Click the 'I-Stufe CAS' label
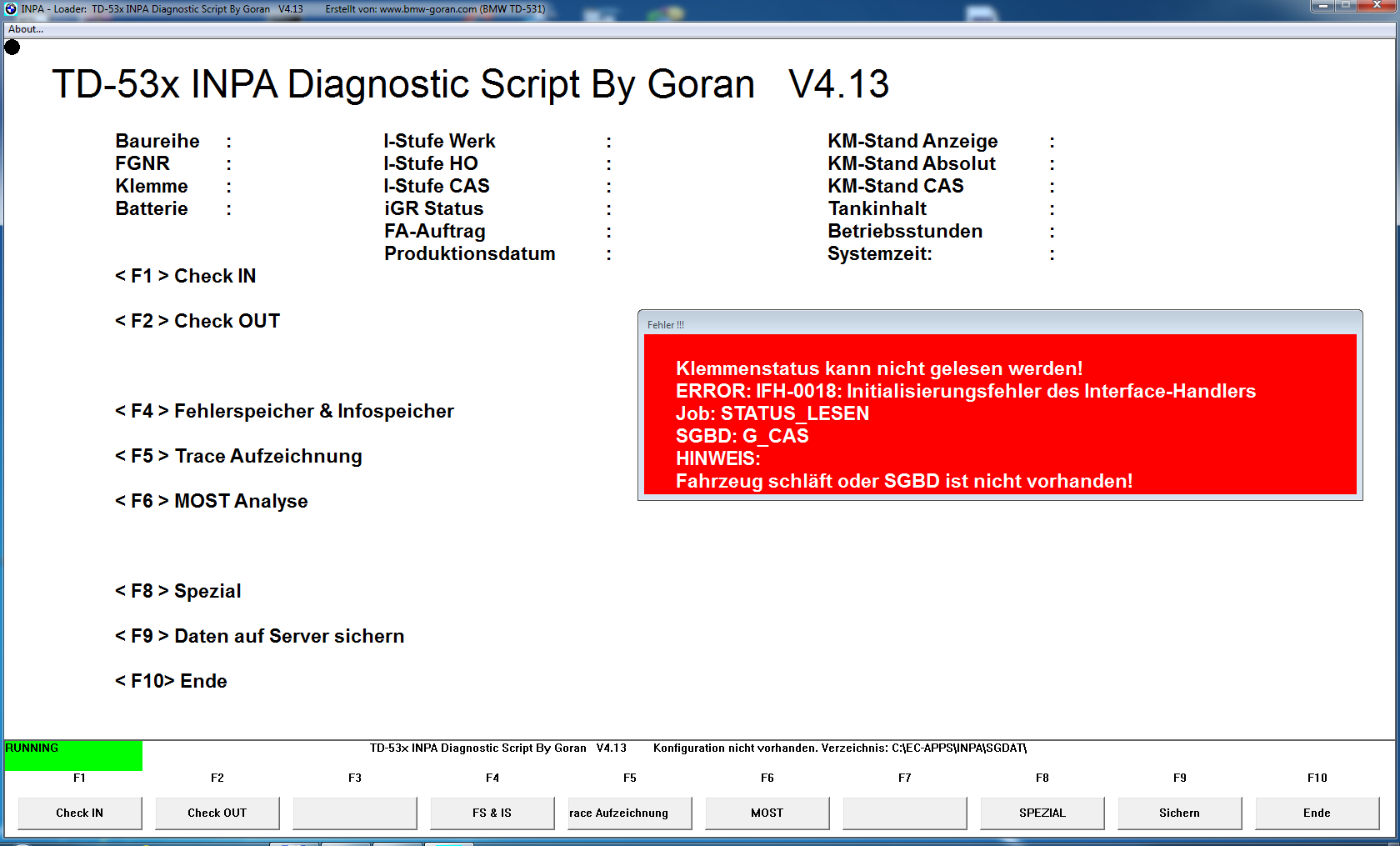The height and width of the screenshot is (846, 1400). (437, 186)
